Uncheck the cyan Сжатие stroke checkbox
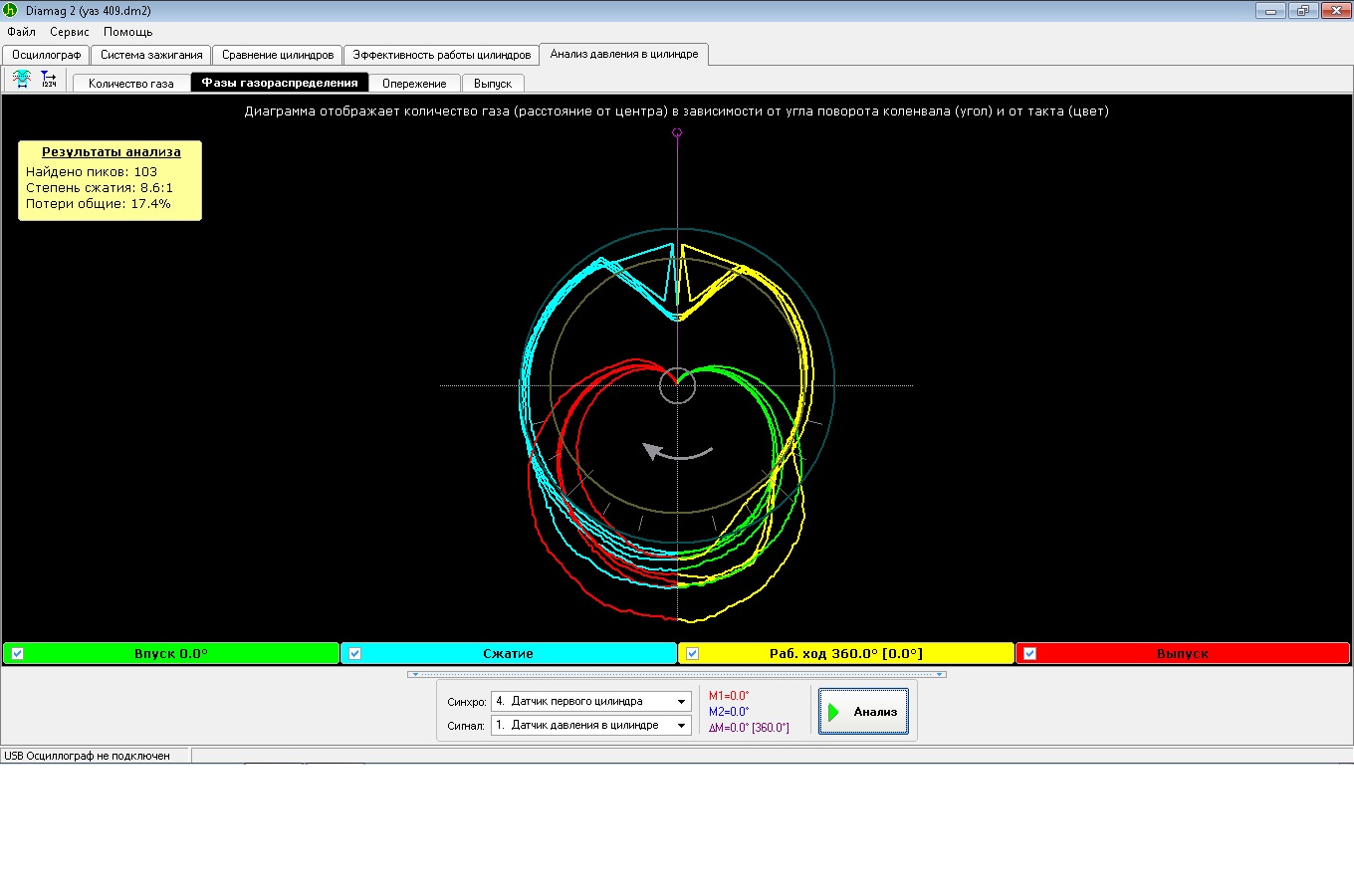 pyautogui.click(x=355, y=654)
